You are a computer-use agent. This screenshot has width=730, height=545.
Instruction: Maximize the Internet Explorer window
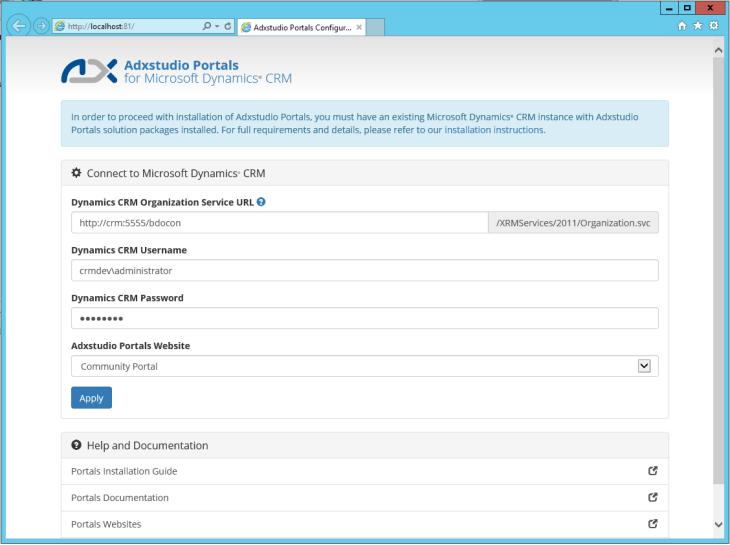[687, 8]
